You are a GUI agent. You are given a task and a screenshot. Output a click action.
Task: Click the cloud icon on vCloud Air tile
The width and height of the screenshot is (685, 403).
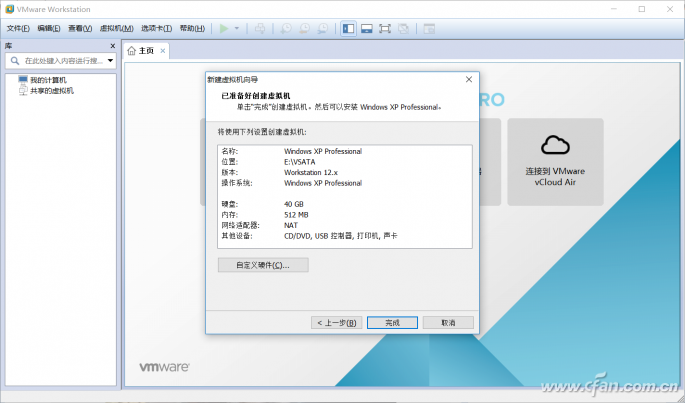(555, 145)
